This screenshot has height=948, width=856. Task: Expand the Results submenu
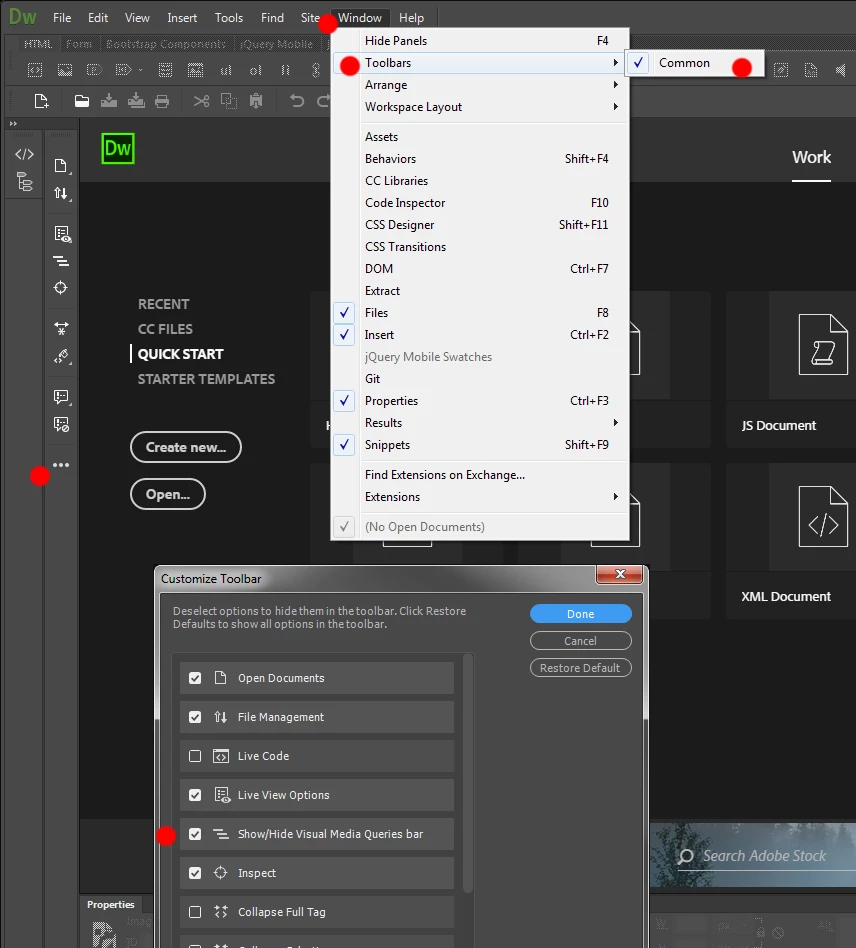(480, 423)
